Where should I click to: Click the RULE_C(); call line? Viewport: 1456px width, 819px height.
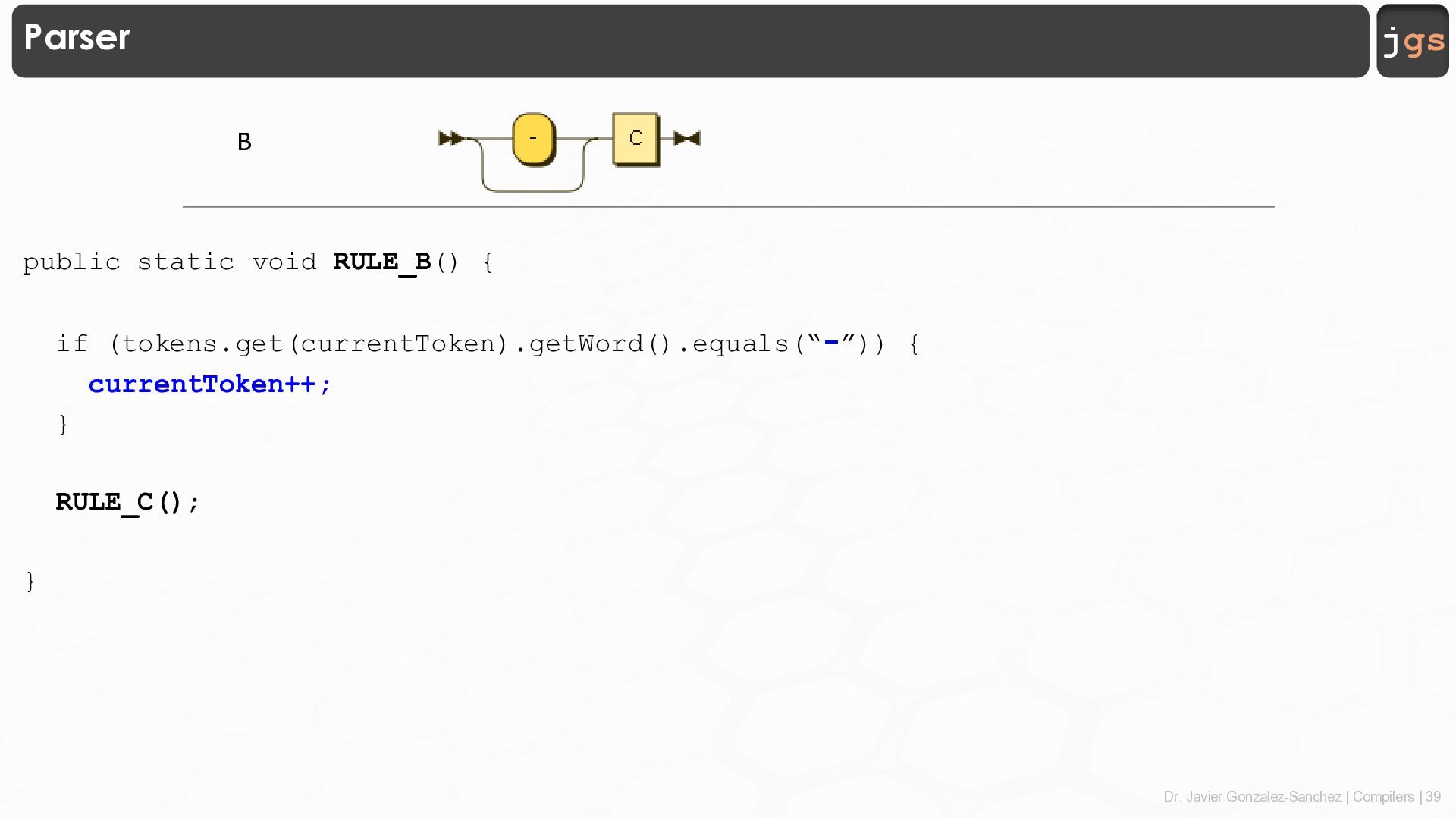point(127,501)
